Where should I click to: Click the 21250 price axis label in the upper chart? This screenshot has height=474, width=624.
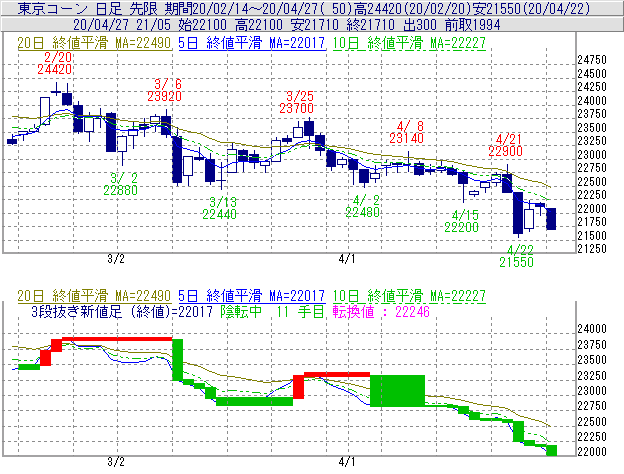point(592,249)
